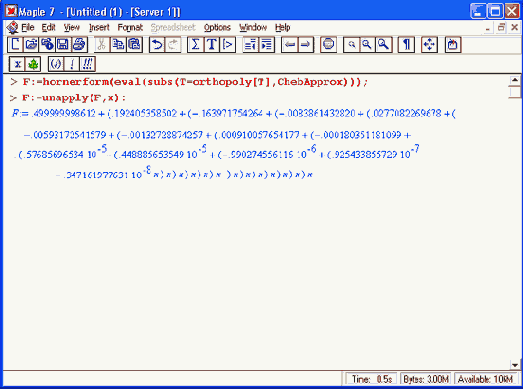The height and width of the screenshot is (389, 523).
Task: Toggle the Maple leaf input button
Action: [33, 64]
